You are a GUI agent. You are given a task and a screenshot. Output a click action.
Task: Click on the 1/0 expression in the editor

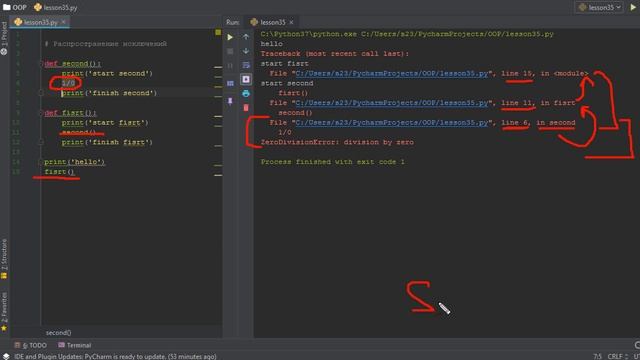pyautogui.click(x=68, y=83)
